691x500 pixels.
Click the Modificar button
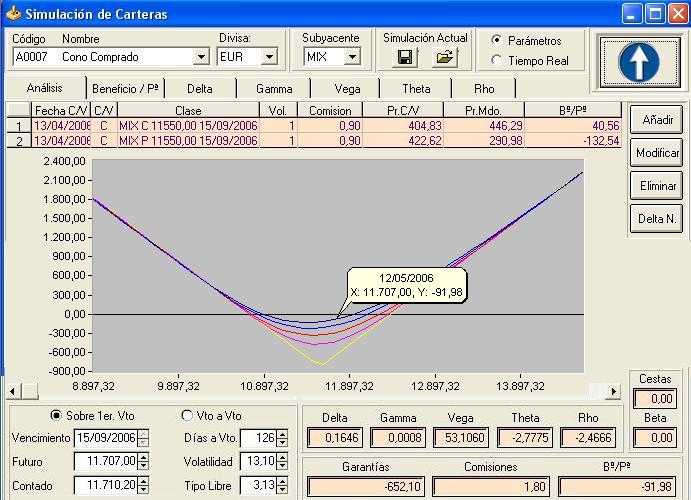click(x=657, y=152)
